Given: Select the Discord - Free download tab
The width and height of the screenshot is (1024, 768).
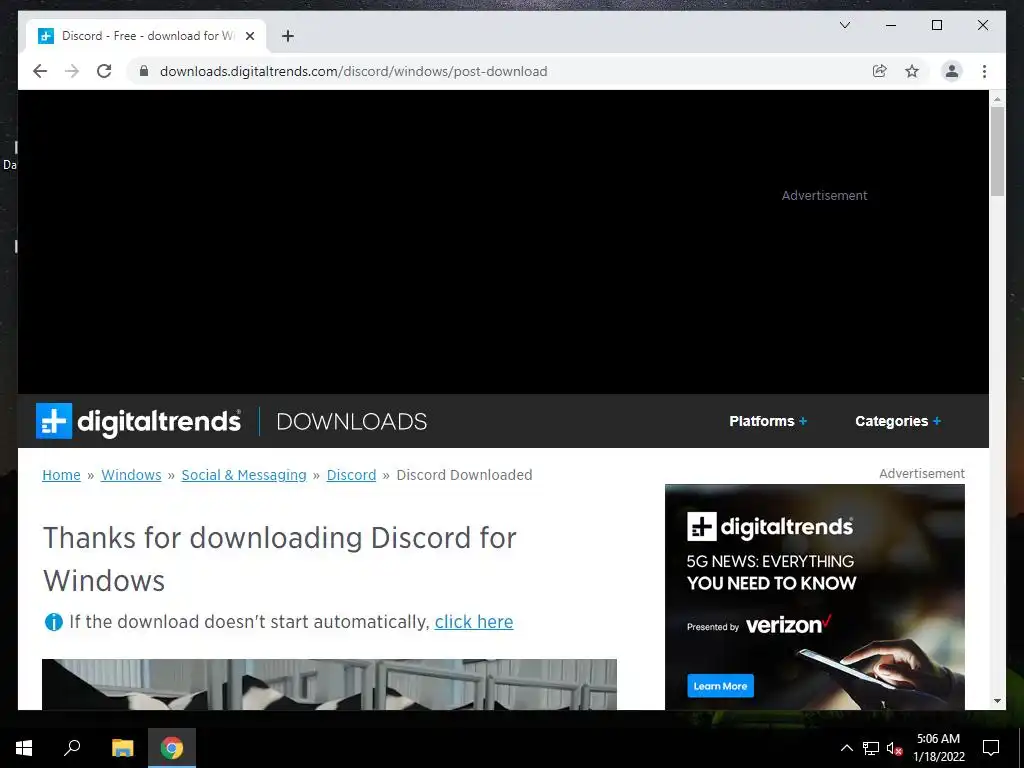Looking at the screenshot, I should click(146, 36).
